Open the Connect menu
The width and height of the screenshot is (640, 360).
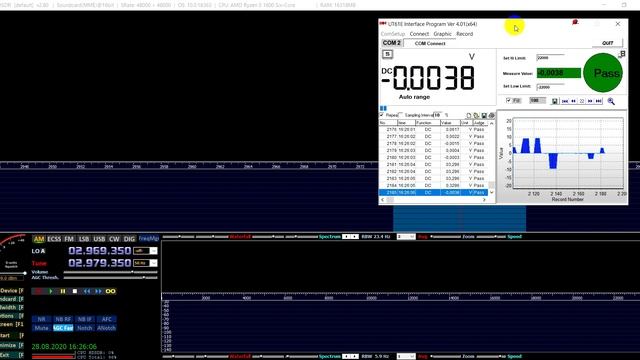click(419, 34)
